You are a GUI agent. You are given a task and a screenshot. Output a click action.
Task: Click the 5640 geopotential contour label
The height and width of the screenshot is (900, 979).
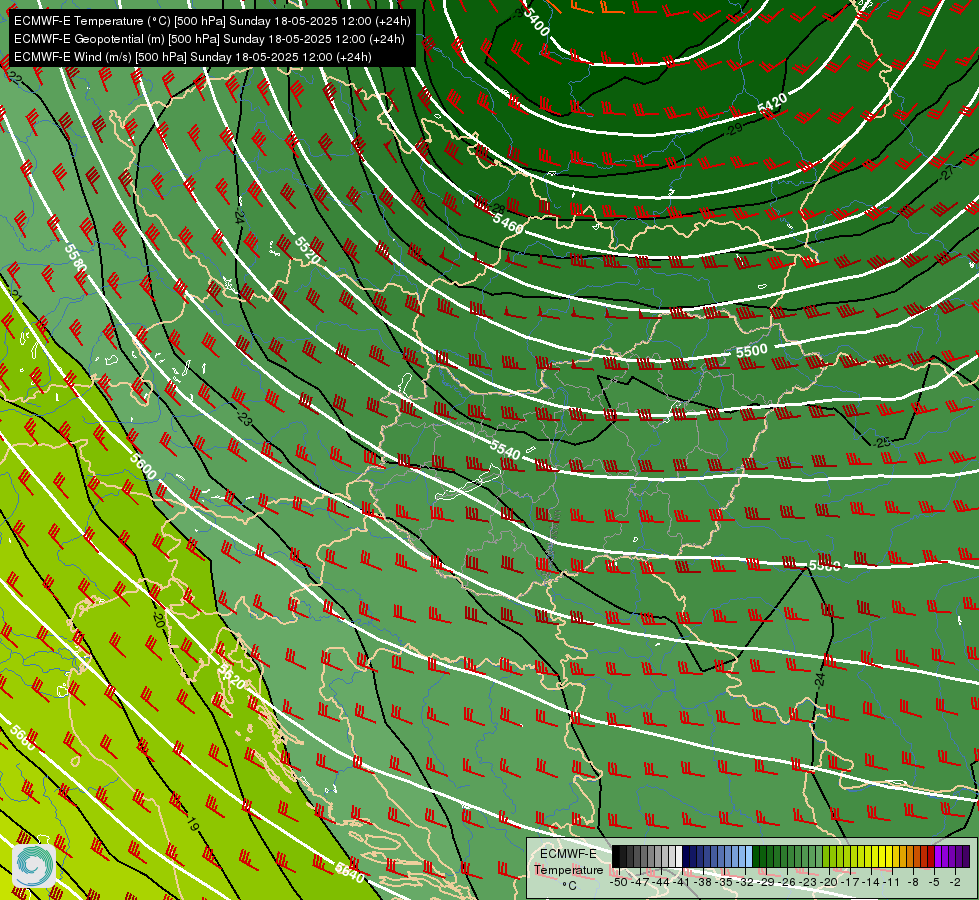point(350,873)
